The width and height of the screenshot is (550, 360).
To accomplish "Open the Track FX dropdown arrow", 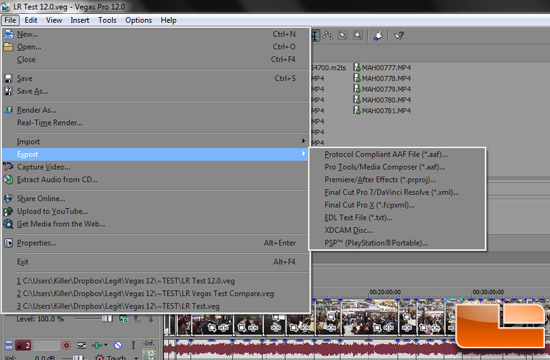I will point(106,345).
